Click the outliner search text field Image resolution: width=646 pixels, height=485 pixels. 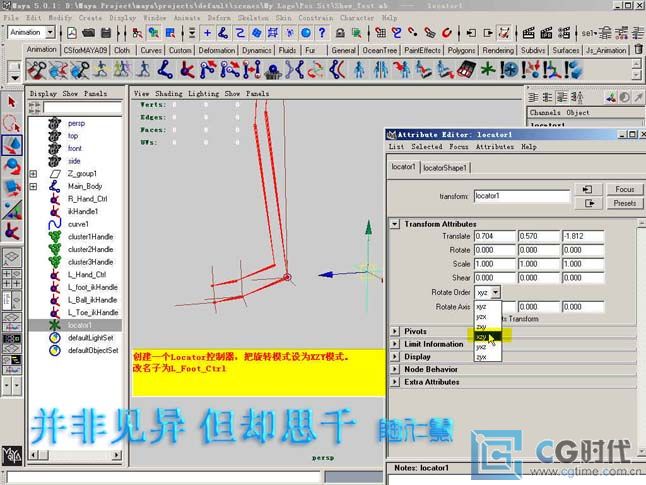[x=82, y=108]
